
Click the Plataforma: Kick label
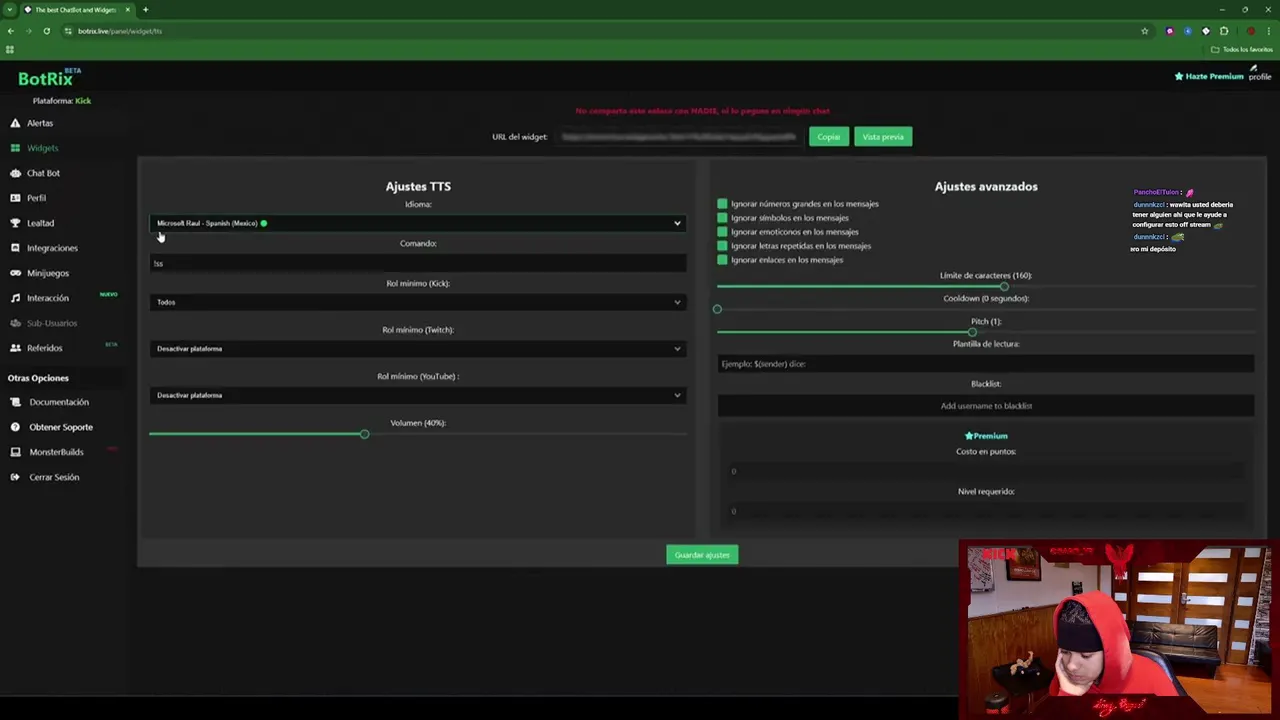point(62,101)
